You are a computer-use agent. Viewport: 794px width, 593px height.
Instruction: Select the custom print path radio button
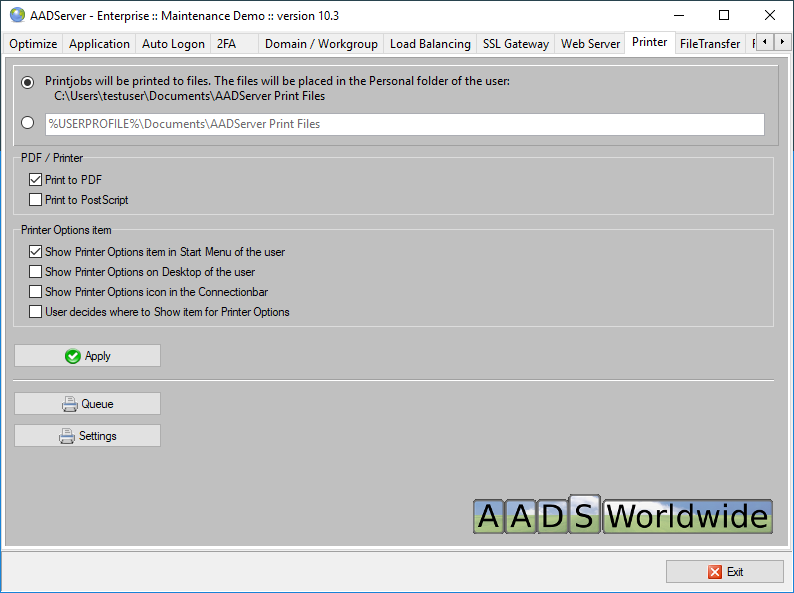tap(28, 124)
